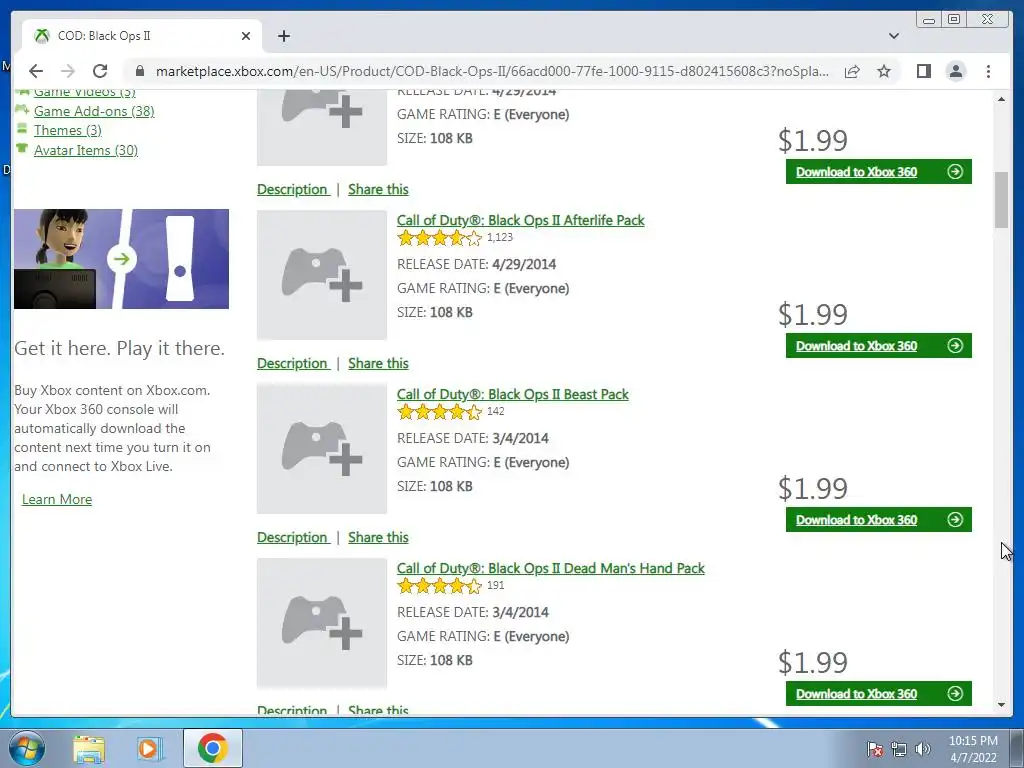Open Game Add-ons (38) link

coord(94,111)
